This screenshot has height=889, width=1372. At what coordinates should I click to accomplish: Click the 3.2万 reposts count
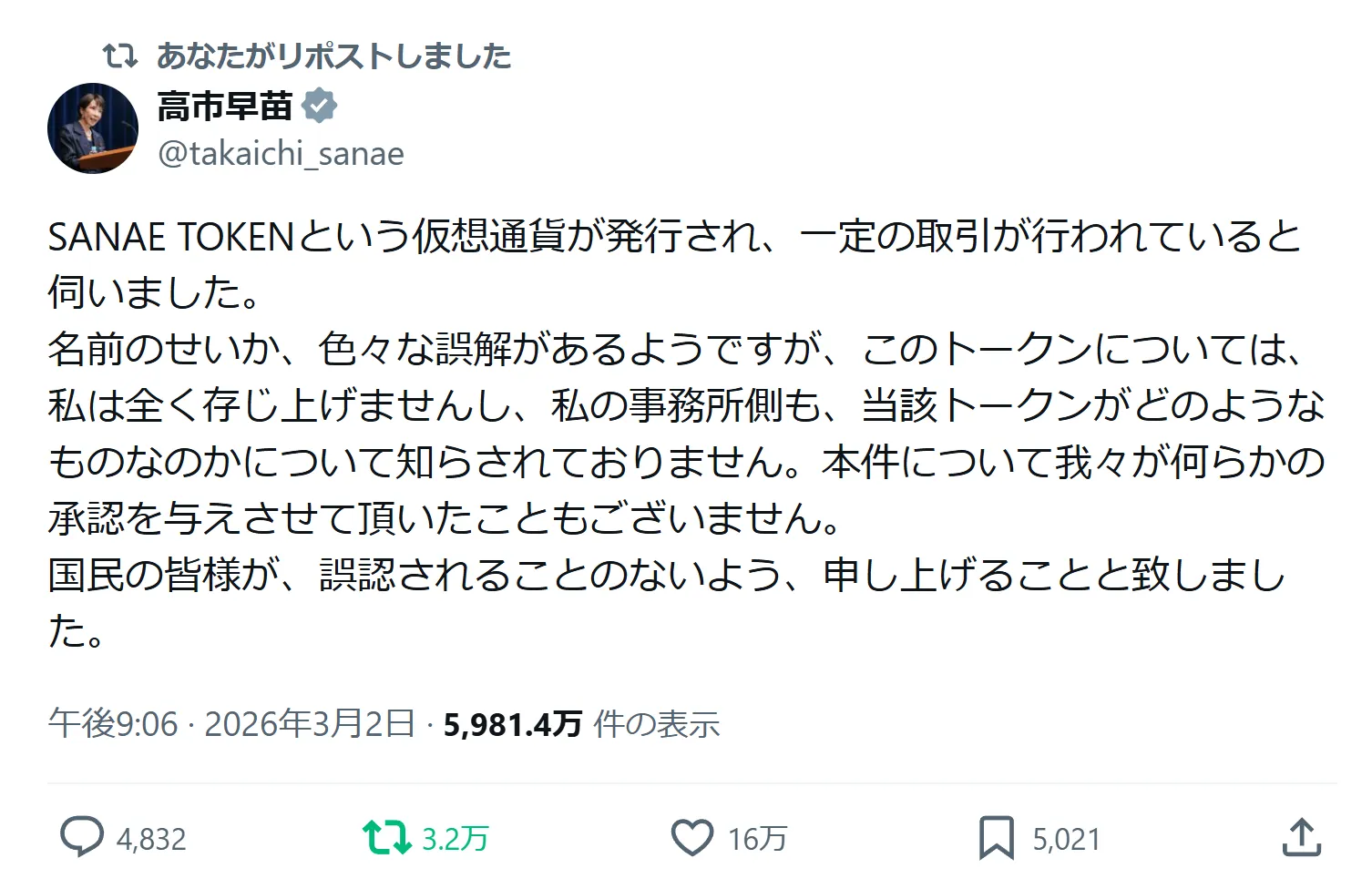[455, 839]
